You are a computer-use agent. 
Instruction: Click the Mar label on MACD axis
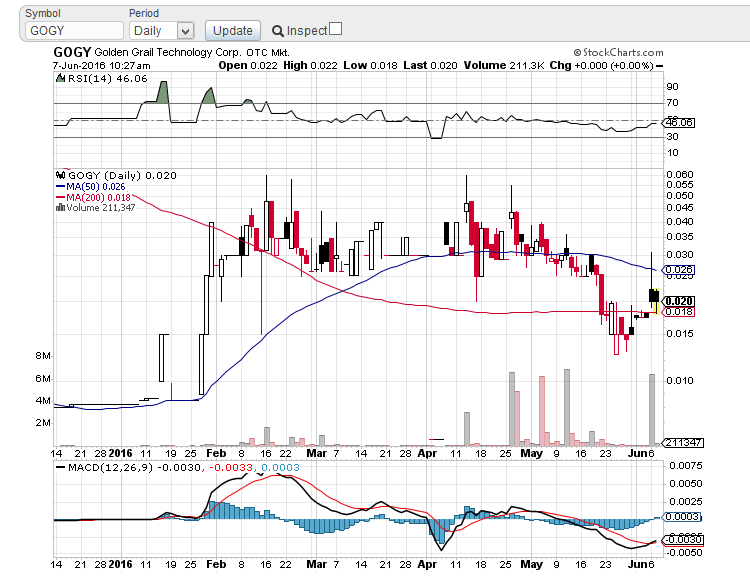316,564
